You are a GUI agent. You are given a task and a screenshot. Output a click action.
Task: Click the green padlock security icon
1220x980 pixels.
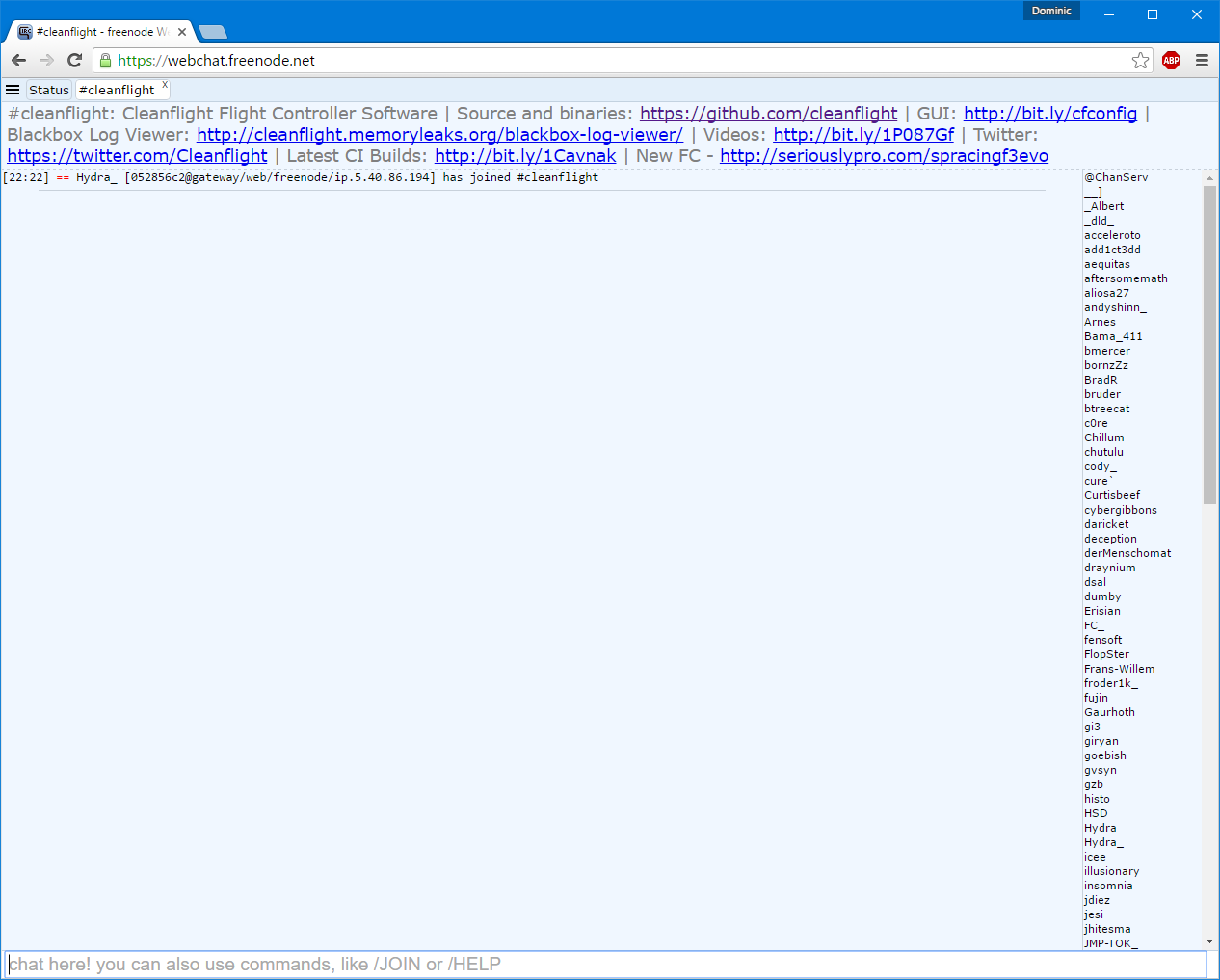(106, 61)
